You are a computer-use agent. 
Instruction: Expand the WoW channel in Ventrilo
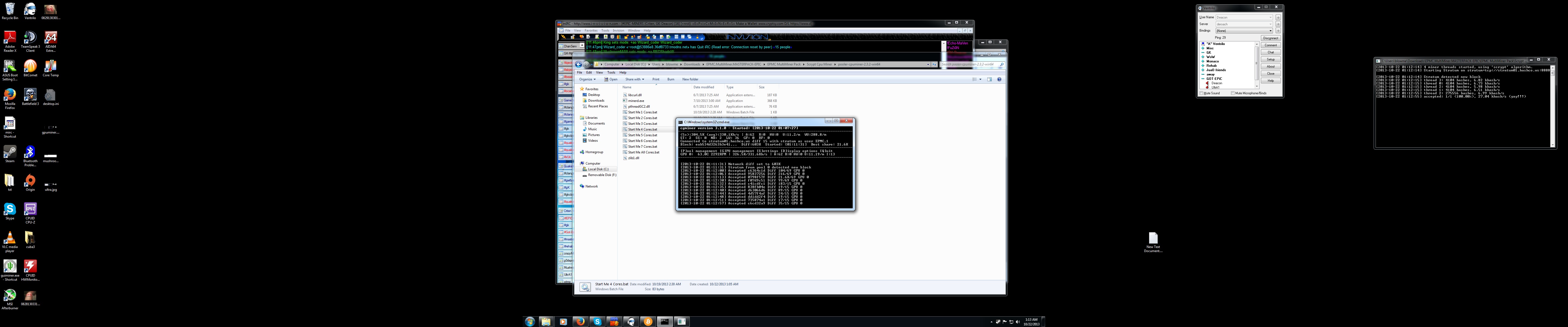click(x=1203, y=57)
